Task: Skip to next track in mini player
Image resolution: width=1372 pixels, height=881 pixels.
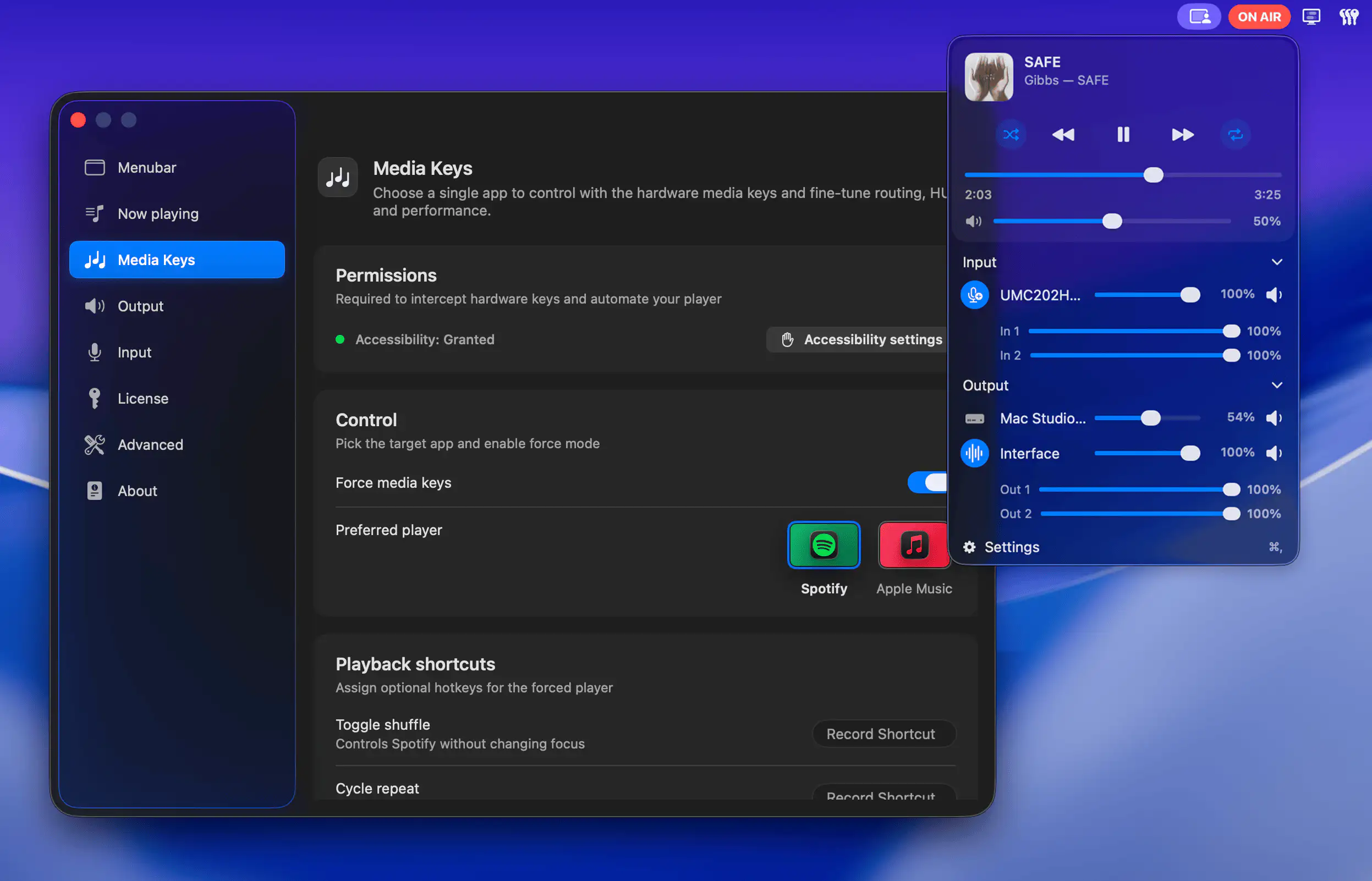Action: [1183, 135]
